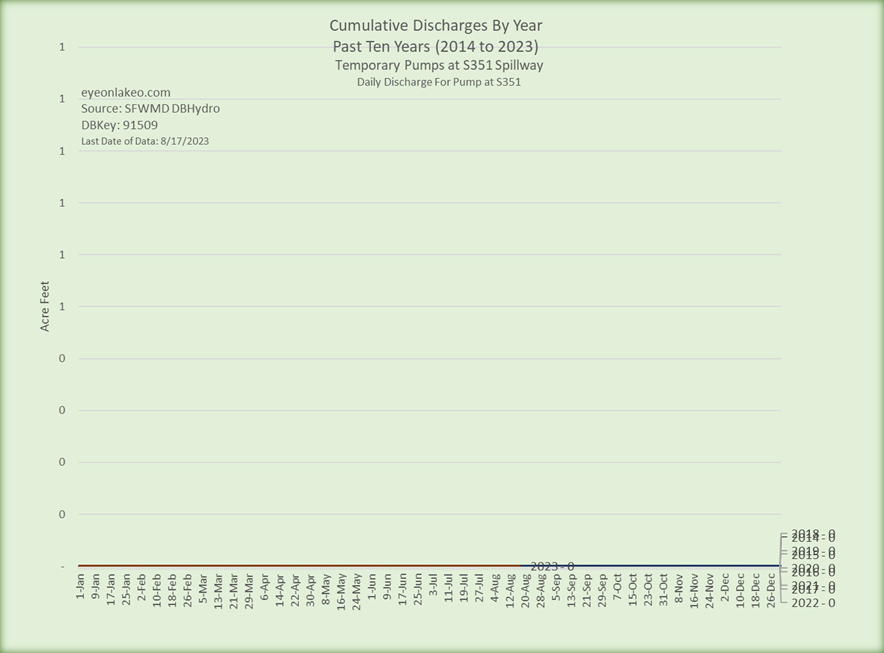
Task: Click the '2023 - 0' data label
Action: click(x=552, y=566)
